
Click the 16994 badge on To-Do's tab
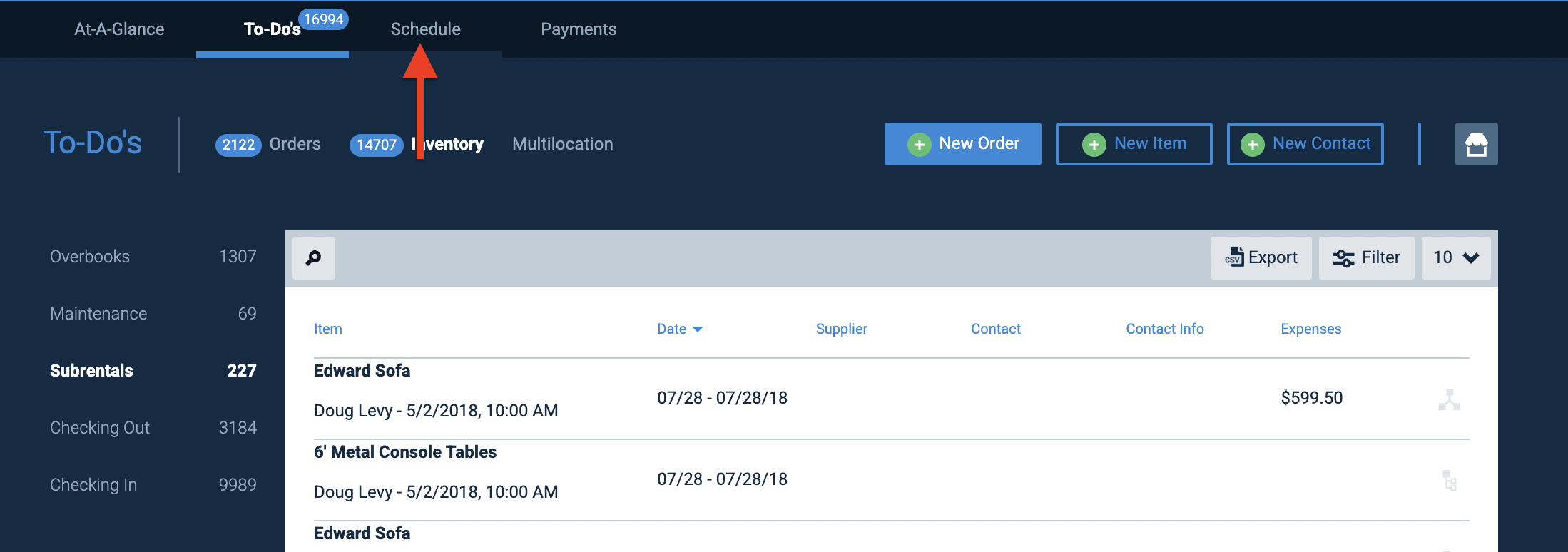tap(324, 19)
